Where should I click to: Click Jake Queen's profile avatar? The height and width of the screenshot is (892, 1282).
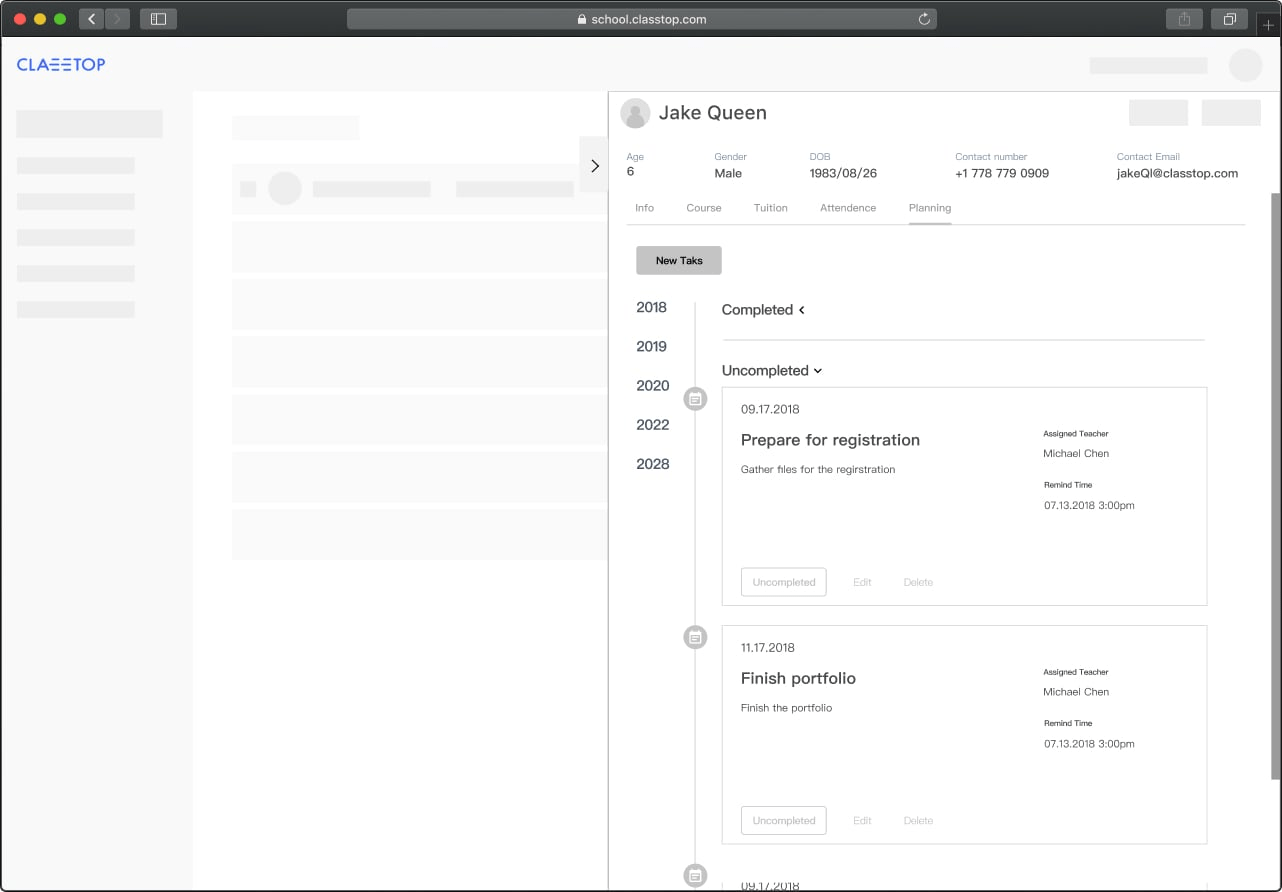click(636, 113)
